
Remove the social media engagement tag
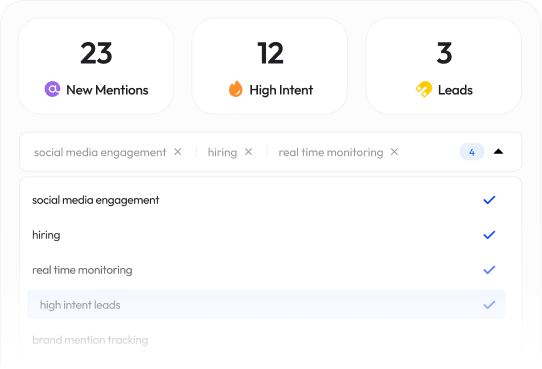(178, 152)
